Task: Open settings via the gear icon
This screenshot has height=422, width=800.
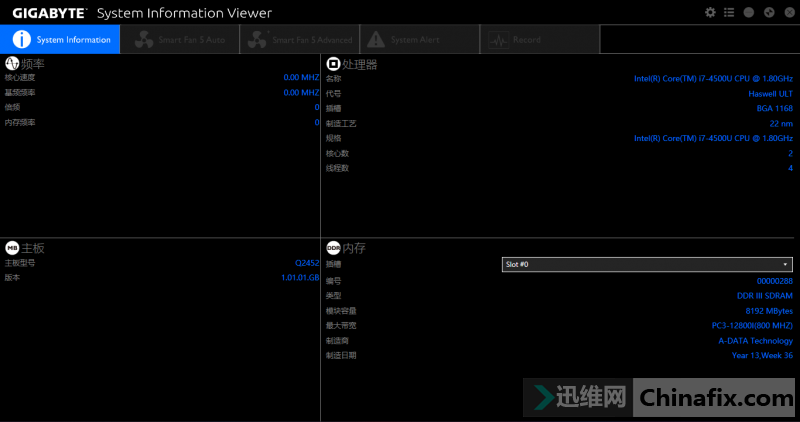Action: 710,12
